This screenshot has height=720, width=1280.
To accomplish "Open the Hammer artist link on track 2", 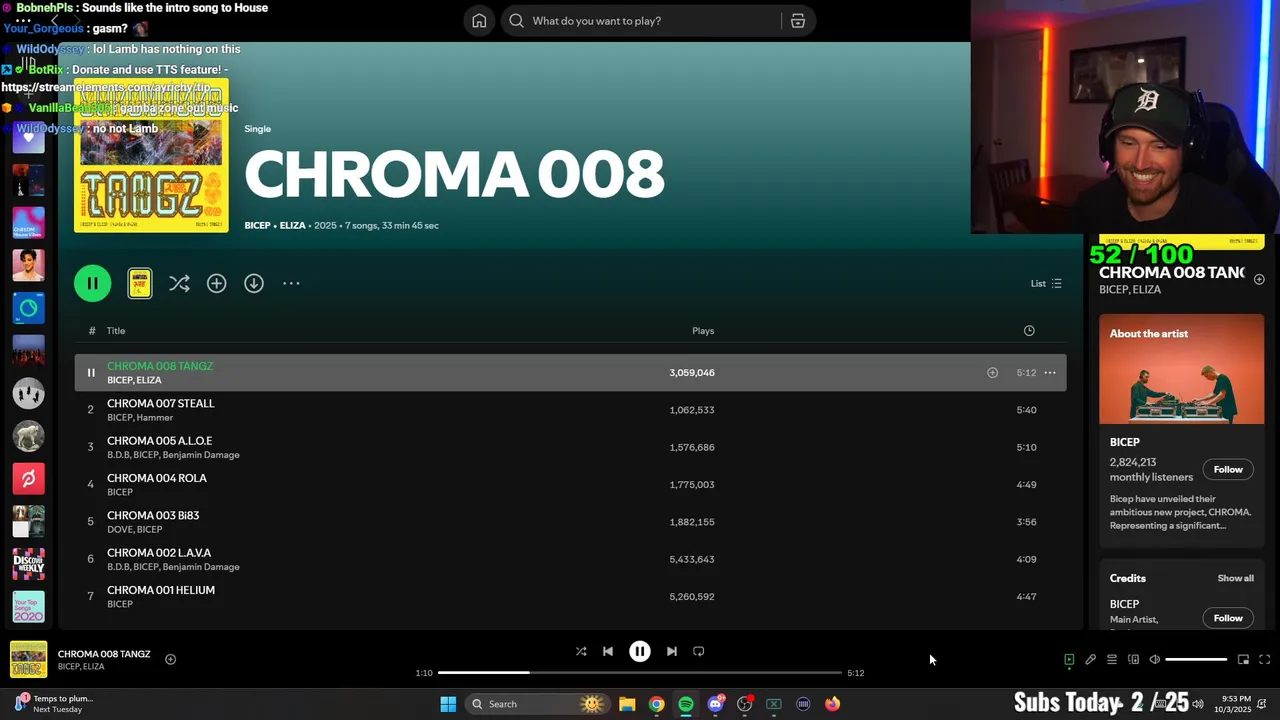I will (x=155, y=418).
